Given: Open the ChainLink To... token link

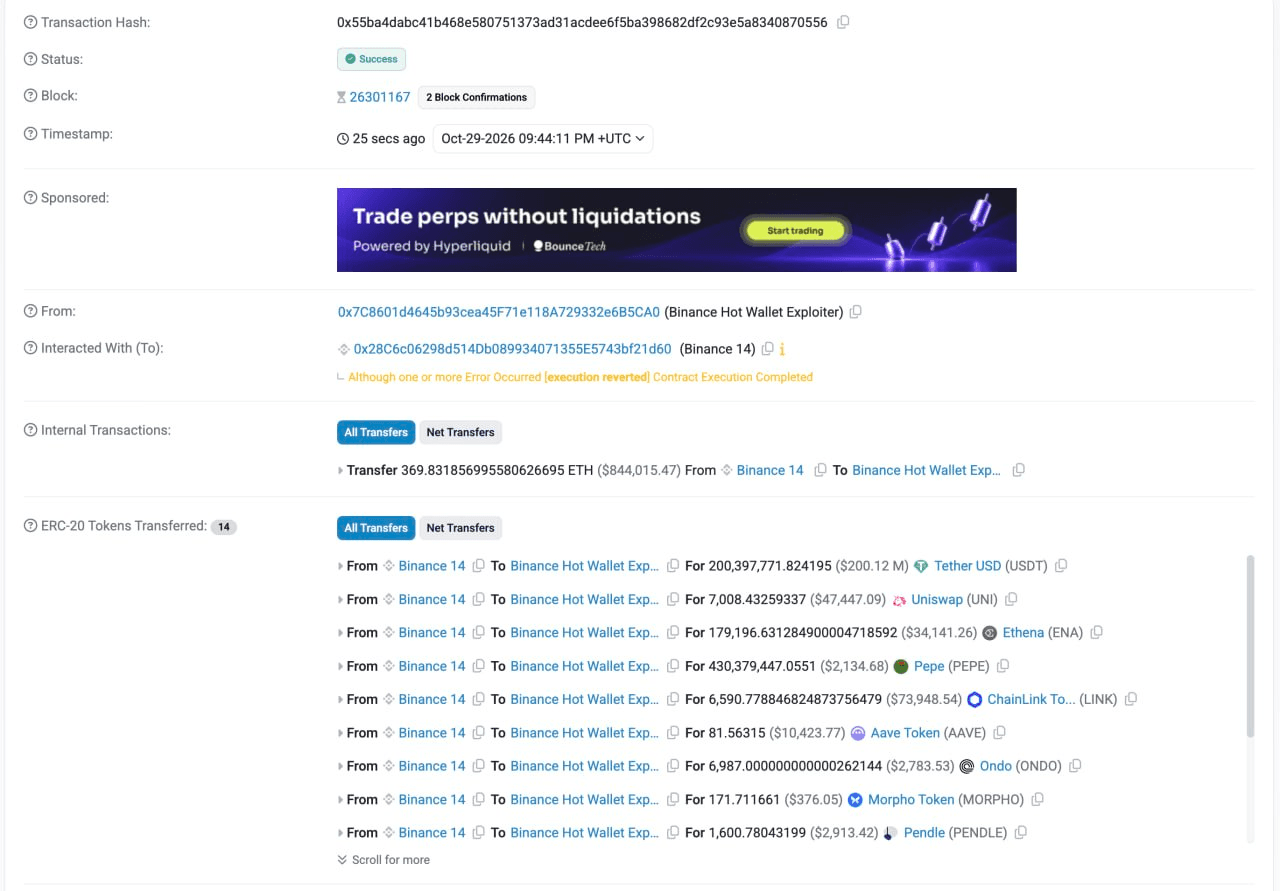Looking at the screenshot, I should point(1031,700).
